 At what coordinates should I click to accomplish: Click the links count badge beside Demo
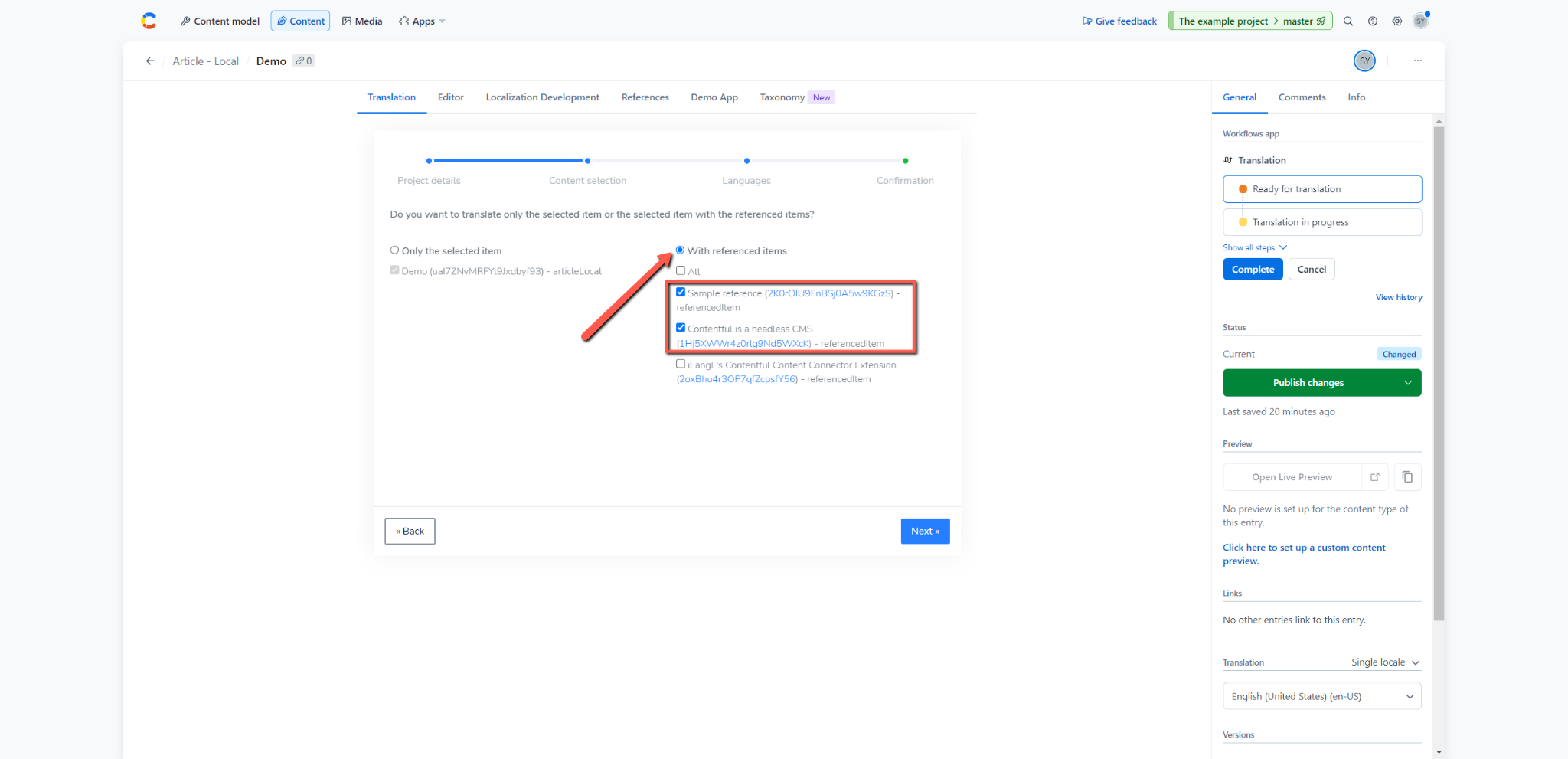coord(304,61)
